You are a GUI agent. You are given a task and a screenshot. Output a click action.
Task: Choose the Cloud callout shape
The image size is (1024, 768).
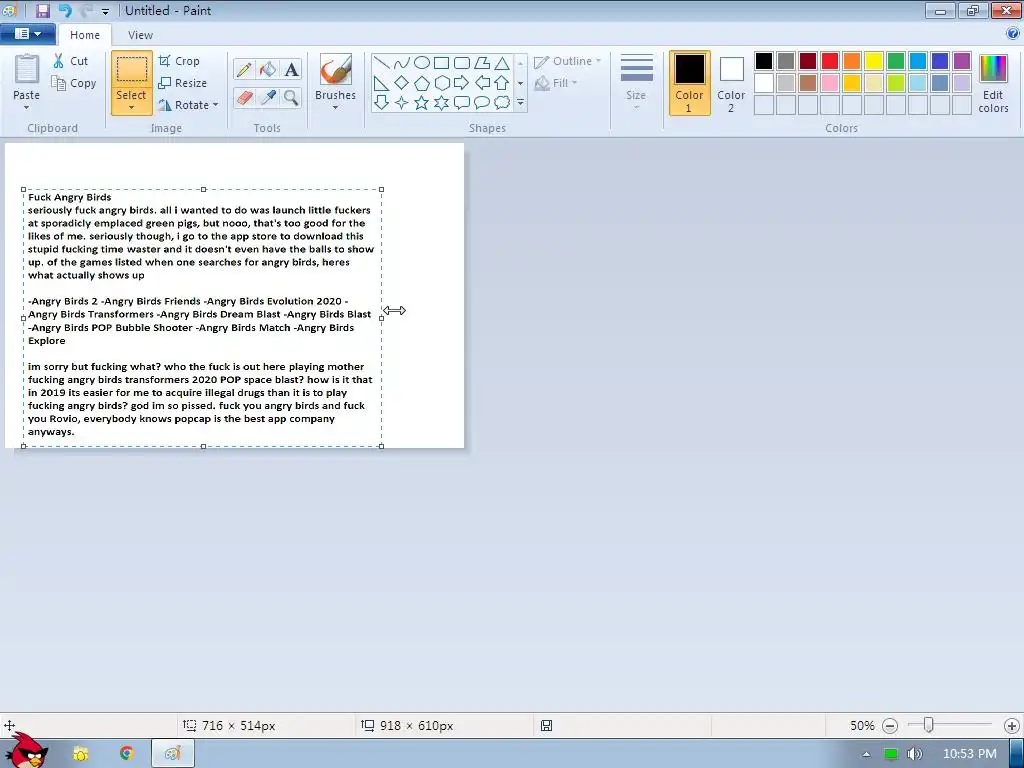coord(502,103)
